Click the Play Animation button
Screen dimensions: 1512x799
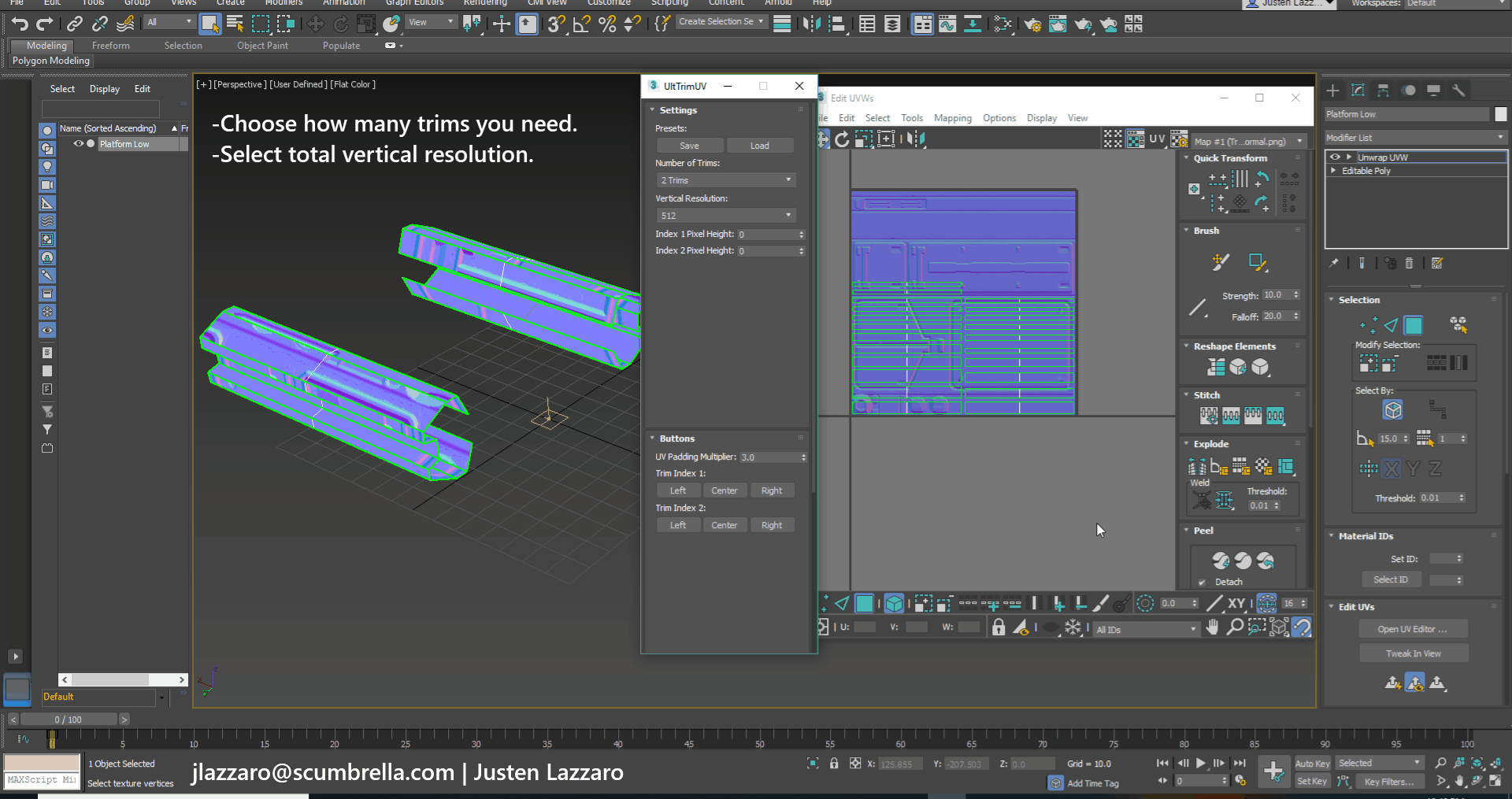(1201, 763)
